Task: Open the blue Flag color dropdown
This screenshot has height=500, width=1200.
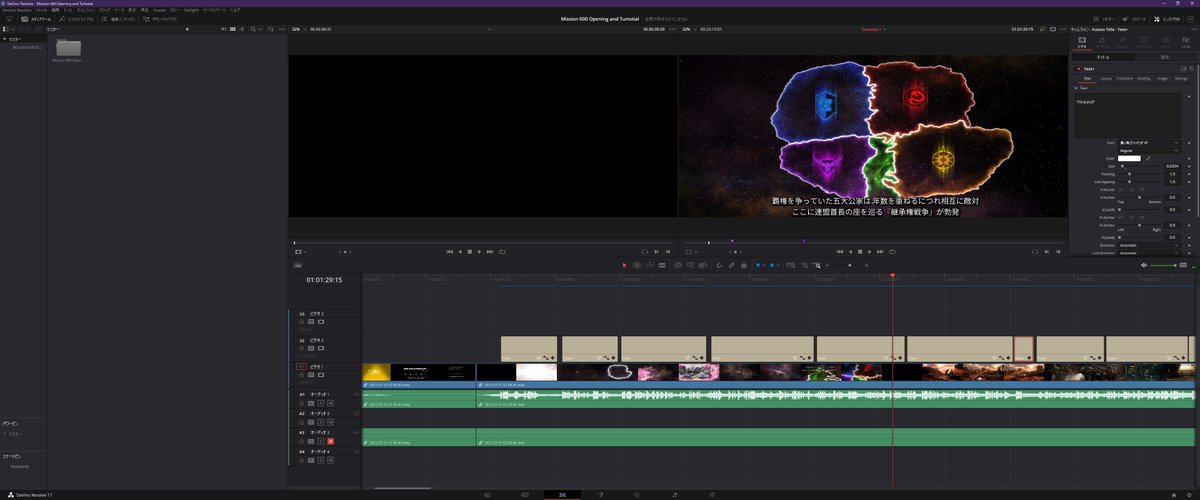Action: point(766,265)
